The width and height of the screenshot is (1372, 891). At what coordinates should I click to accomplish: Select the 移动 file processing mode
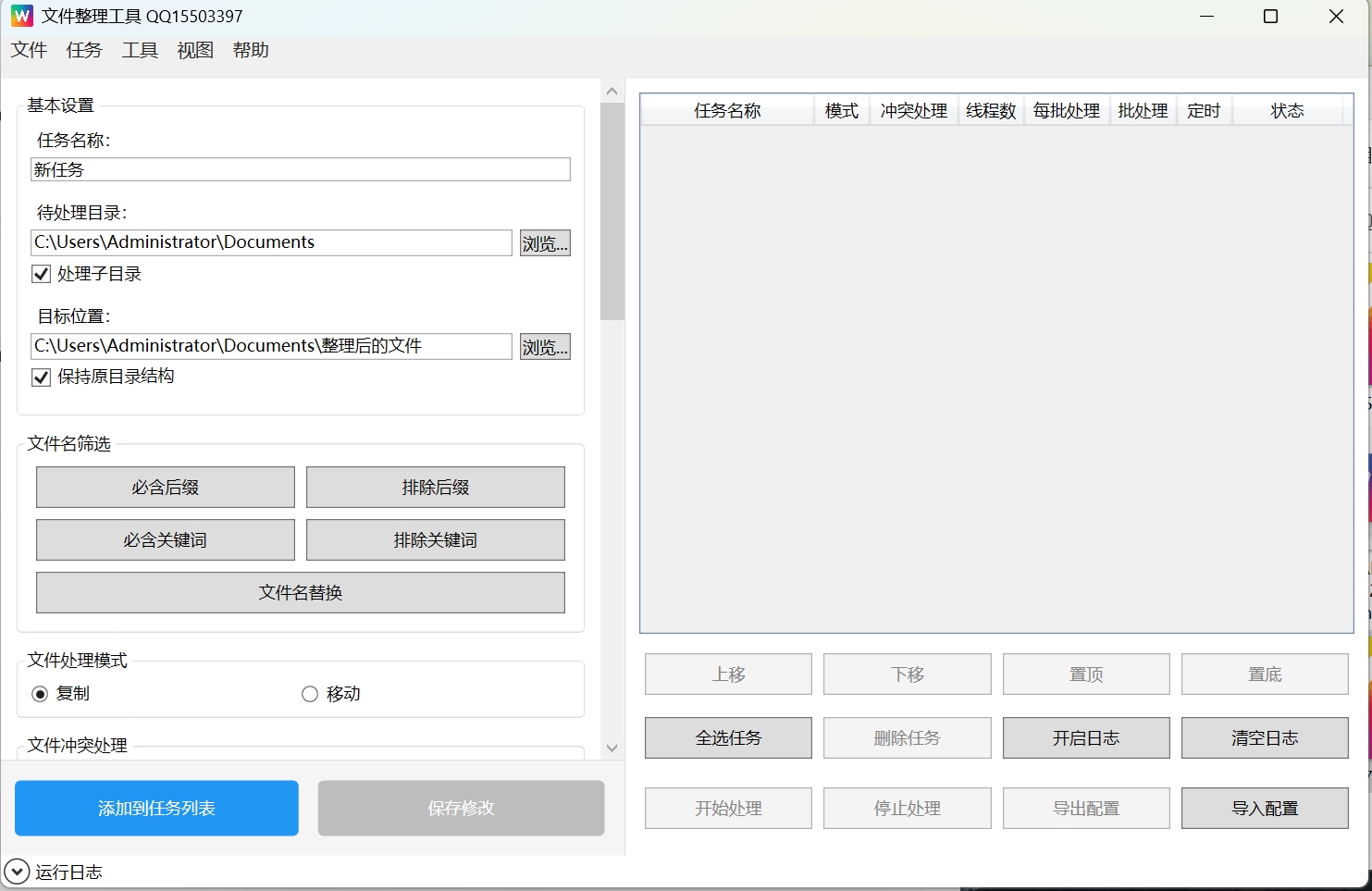pyautogui.click(x=310, y=693)
